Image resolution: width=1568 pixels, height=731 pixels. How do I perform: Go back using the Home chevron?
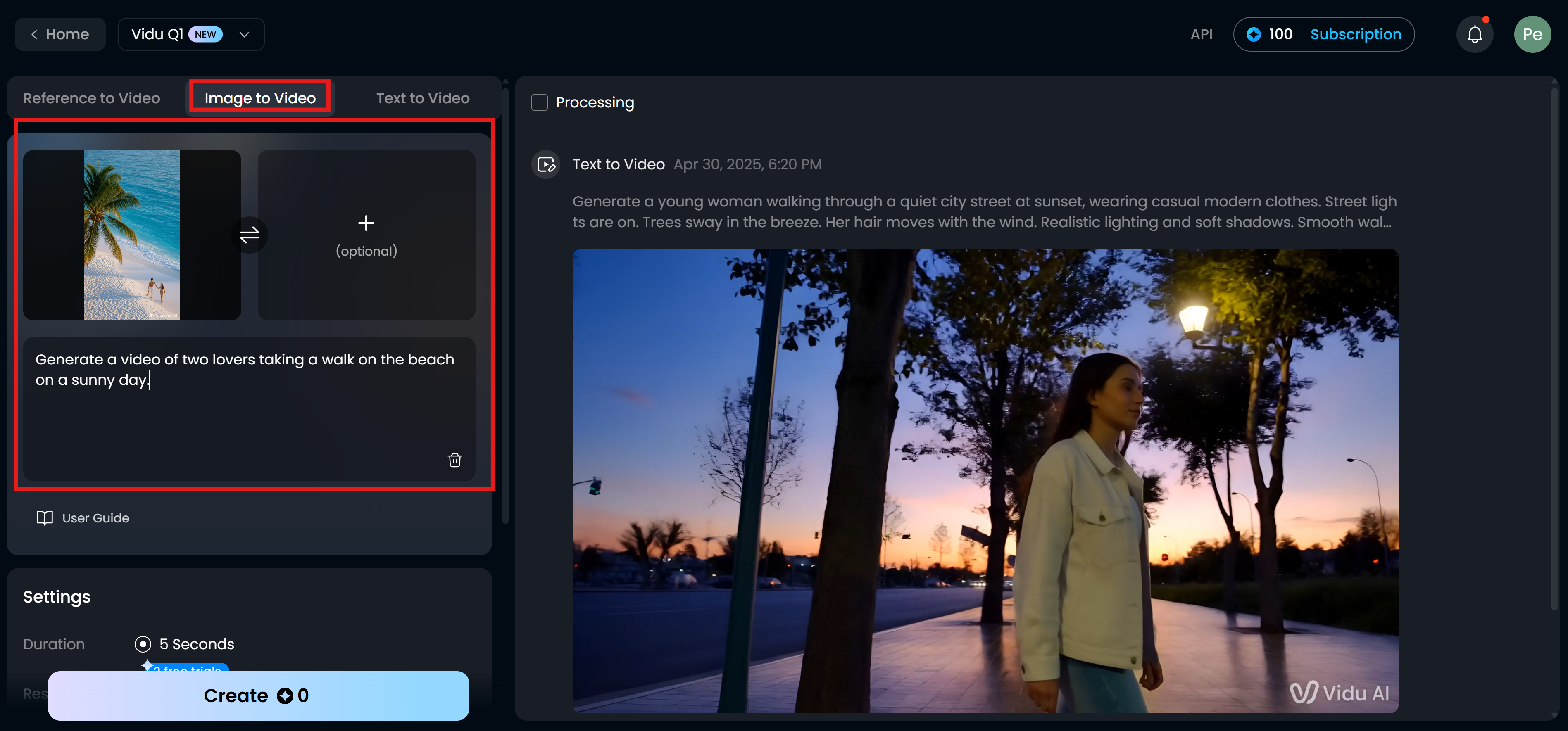point(35,35)
